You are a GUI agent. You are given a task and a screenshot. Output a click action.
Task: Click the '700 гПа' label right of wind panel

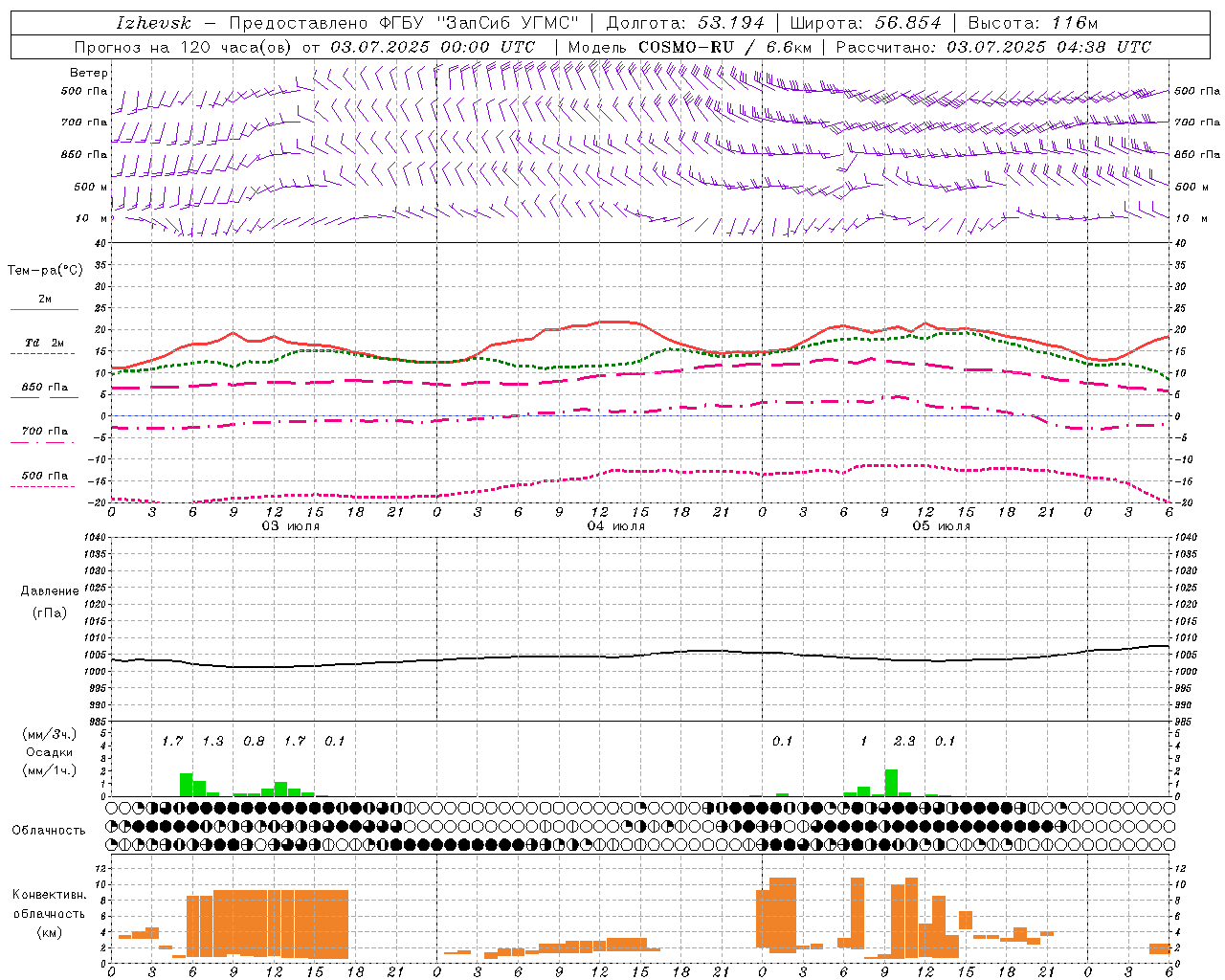click(1196, 122)
